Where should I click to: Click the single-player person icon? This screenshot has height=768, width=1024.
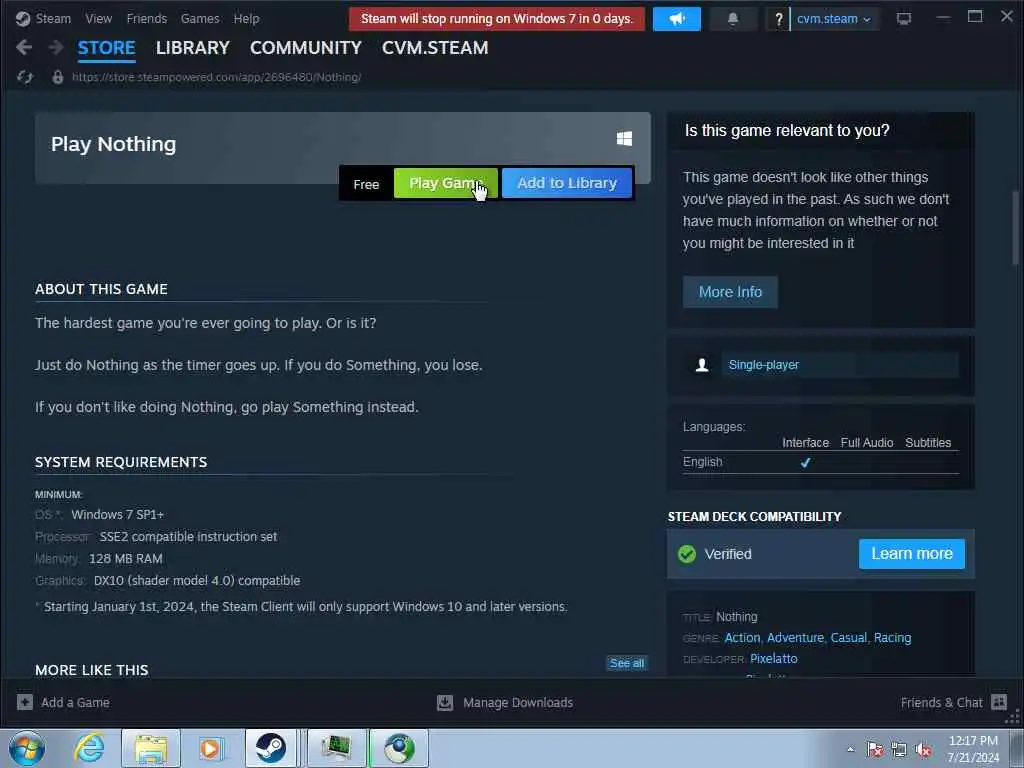pos(702,365)
